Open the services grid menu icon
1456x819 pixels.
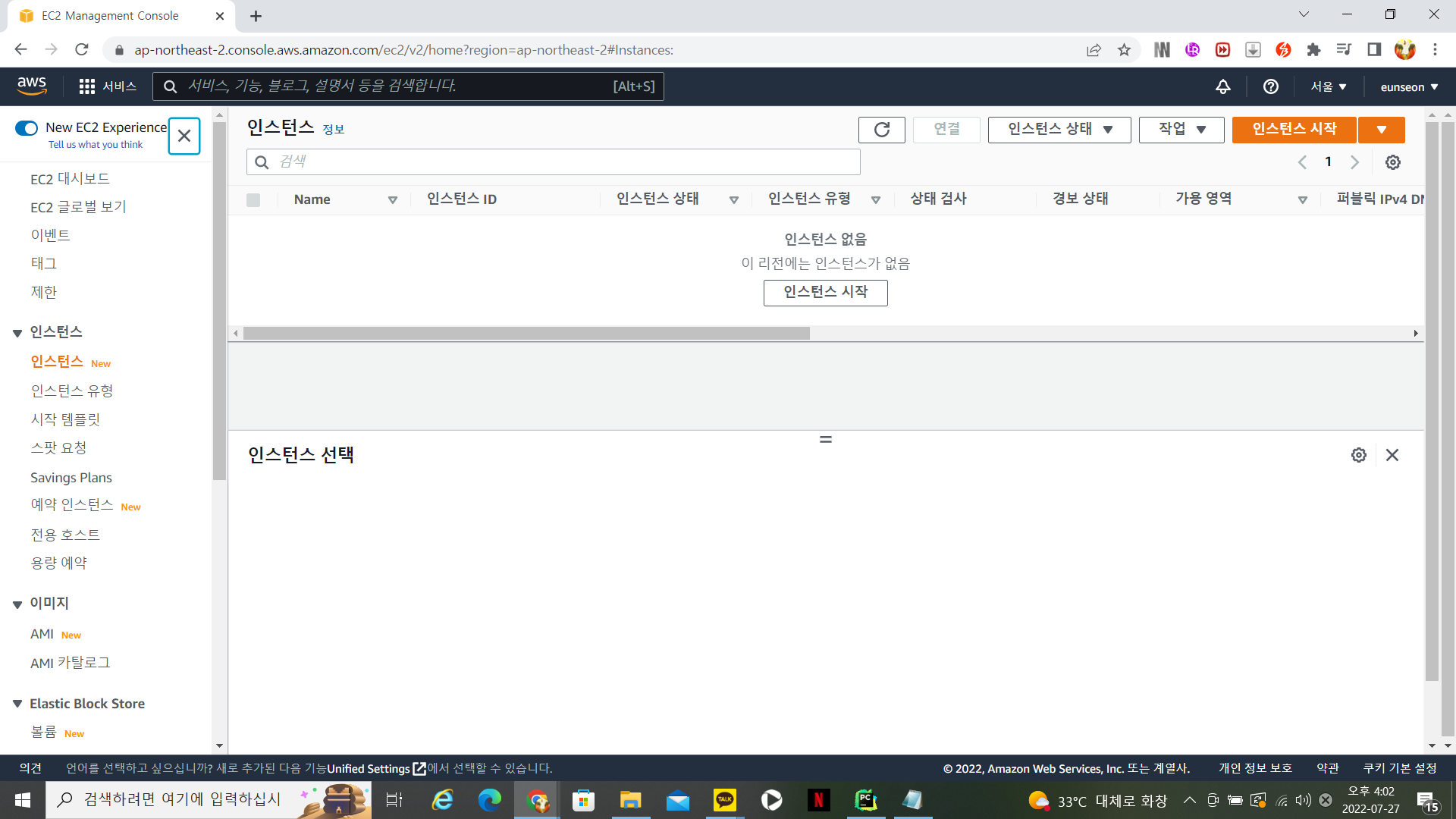(x=87, y=86)
